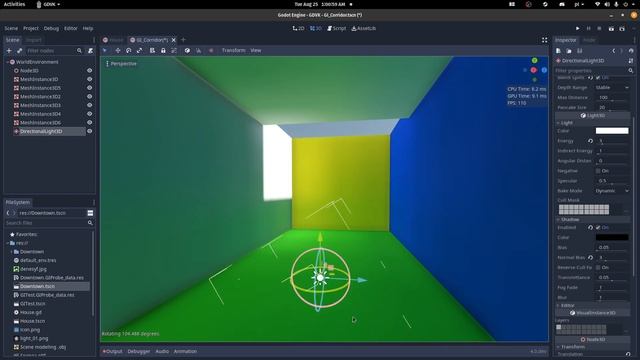Screen dimensions: 640x360
Task: Stop the running scene
Action: click(x=599, y=29)
